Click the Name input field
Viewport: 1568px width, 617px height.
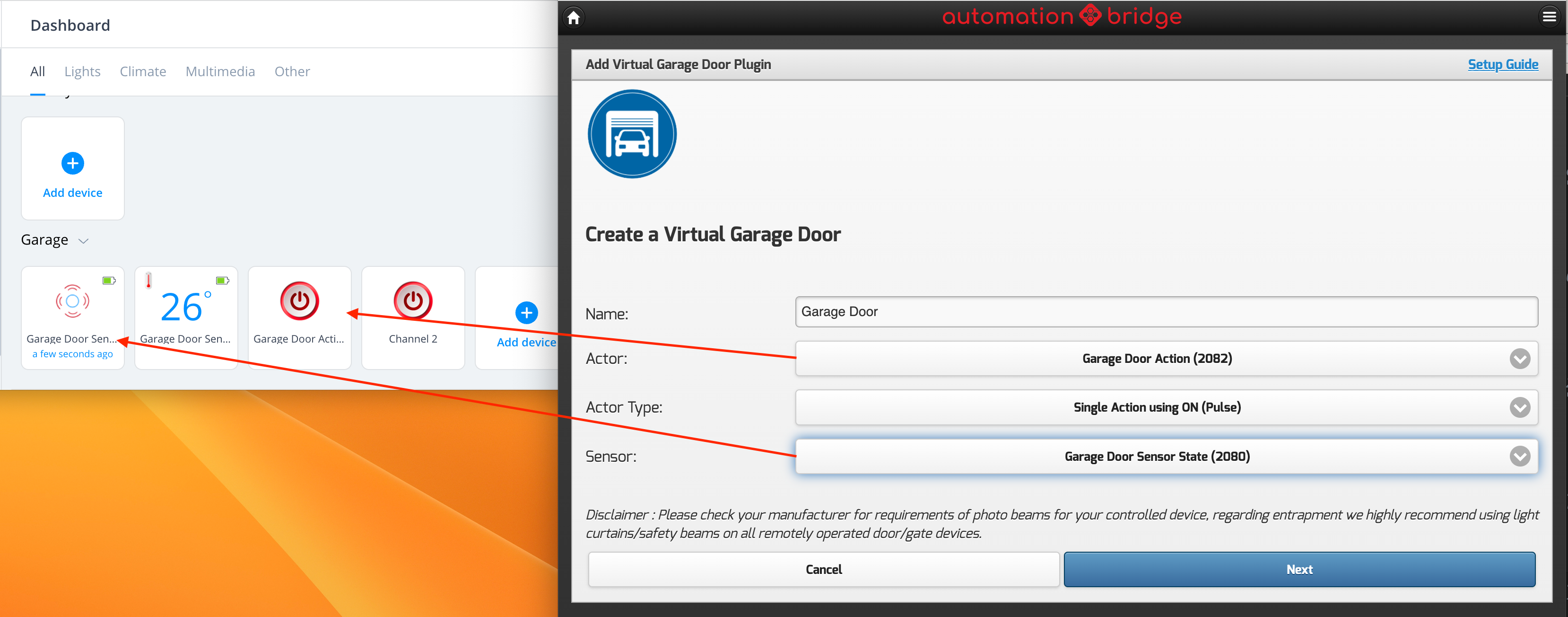coord(1166,312)
